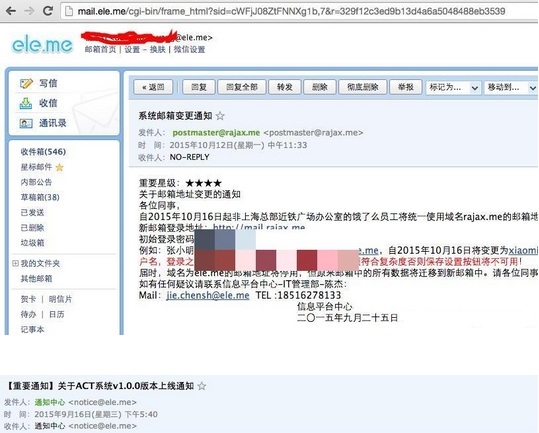Viewport: 539px width, 433px height.
Task: Open 已发送 sent folder
Action: [x=32, y=212]
